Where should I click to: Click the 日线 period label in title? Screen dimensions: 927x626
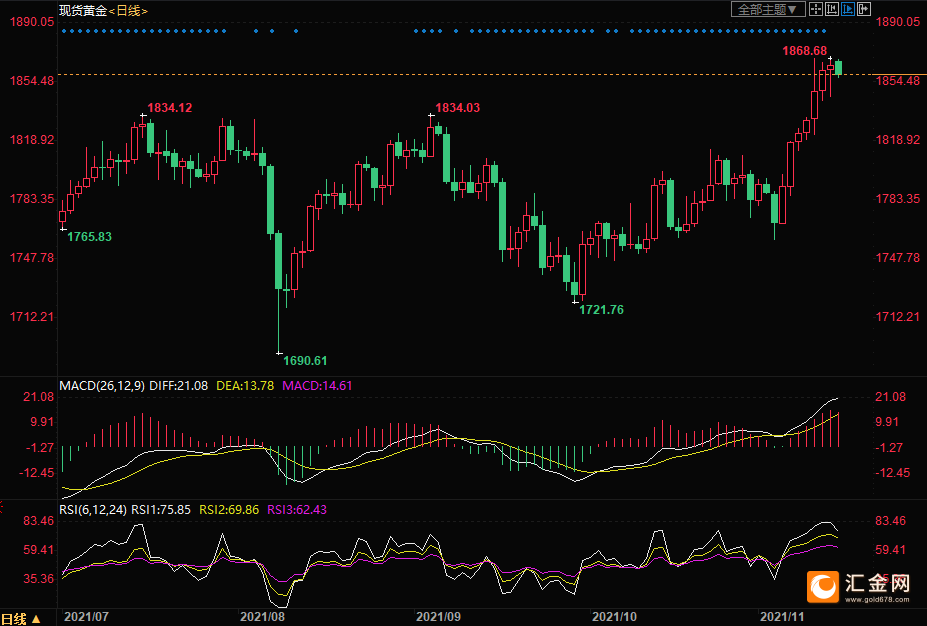tap(128, 10)
